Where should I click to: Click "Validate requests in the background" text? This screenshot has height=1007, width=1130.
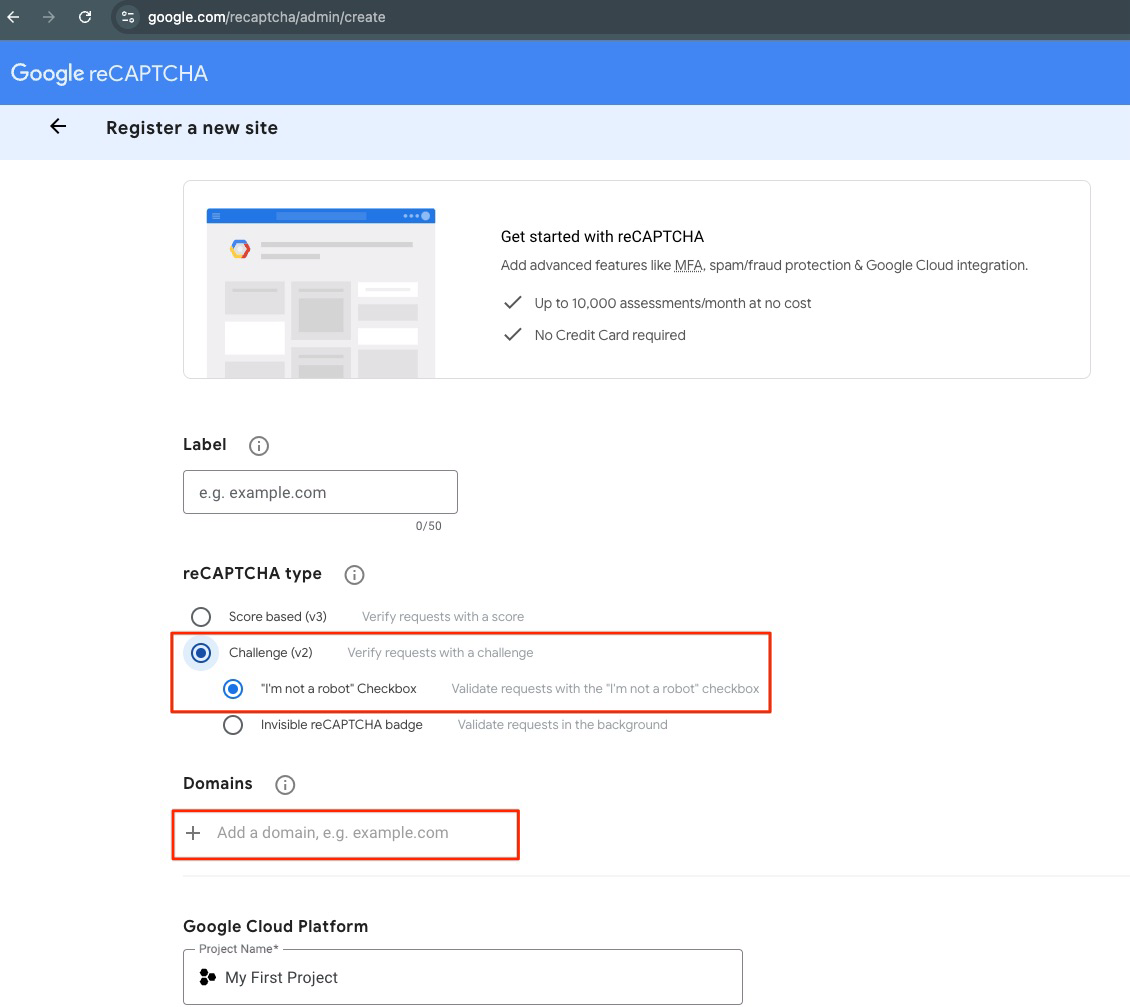point(563,725)
